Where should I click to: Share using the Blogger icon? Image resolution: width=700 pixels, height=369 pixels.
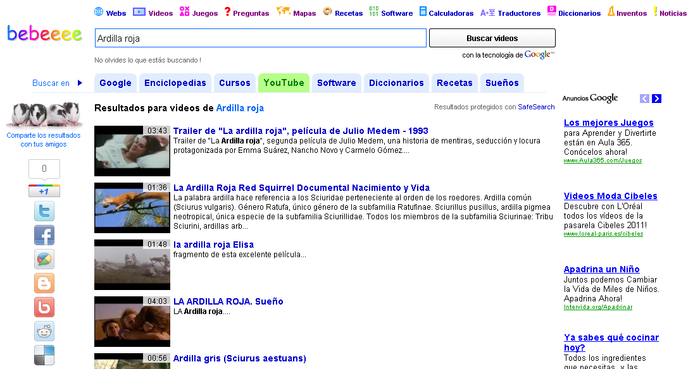coord(44,283)
